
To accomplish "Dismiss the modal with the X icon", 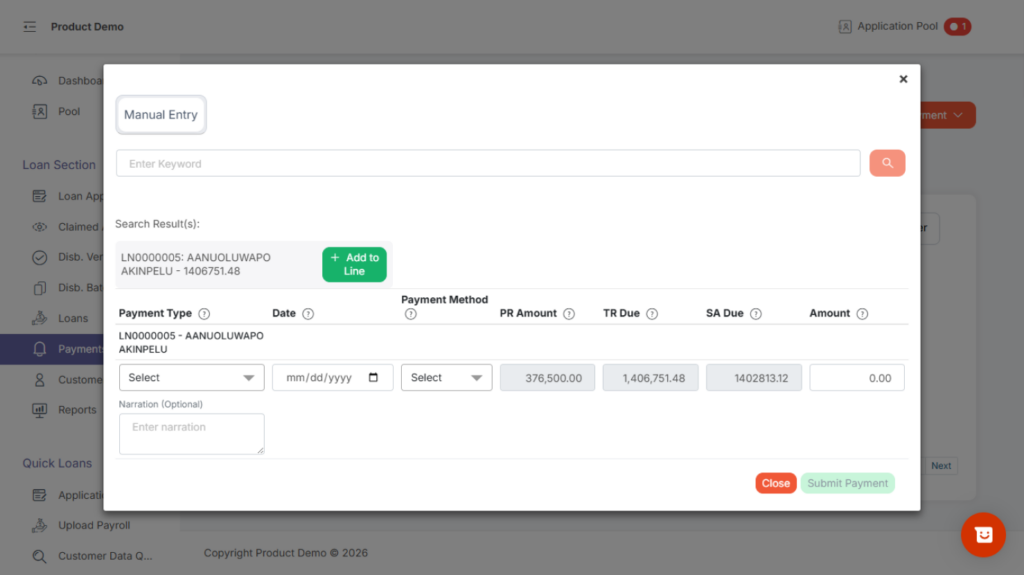I will [903, 79].
